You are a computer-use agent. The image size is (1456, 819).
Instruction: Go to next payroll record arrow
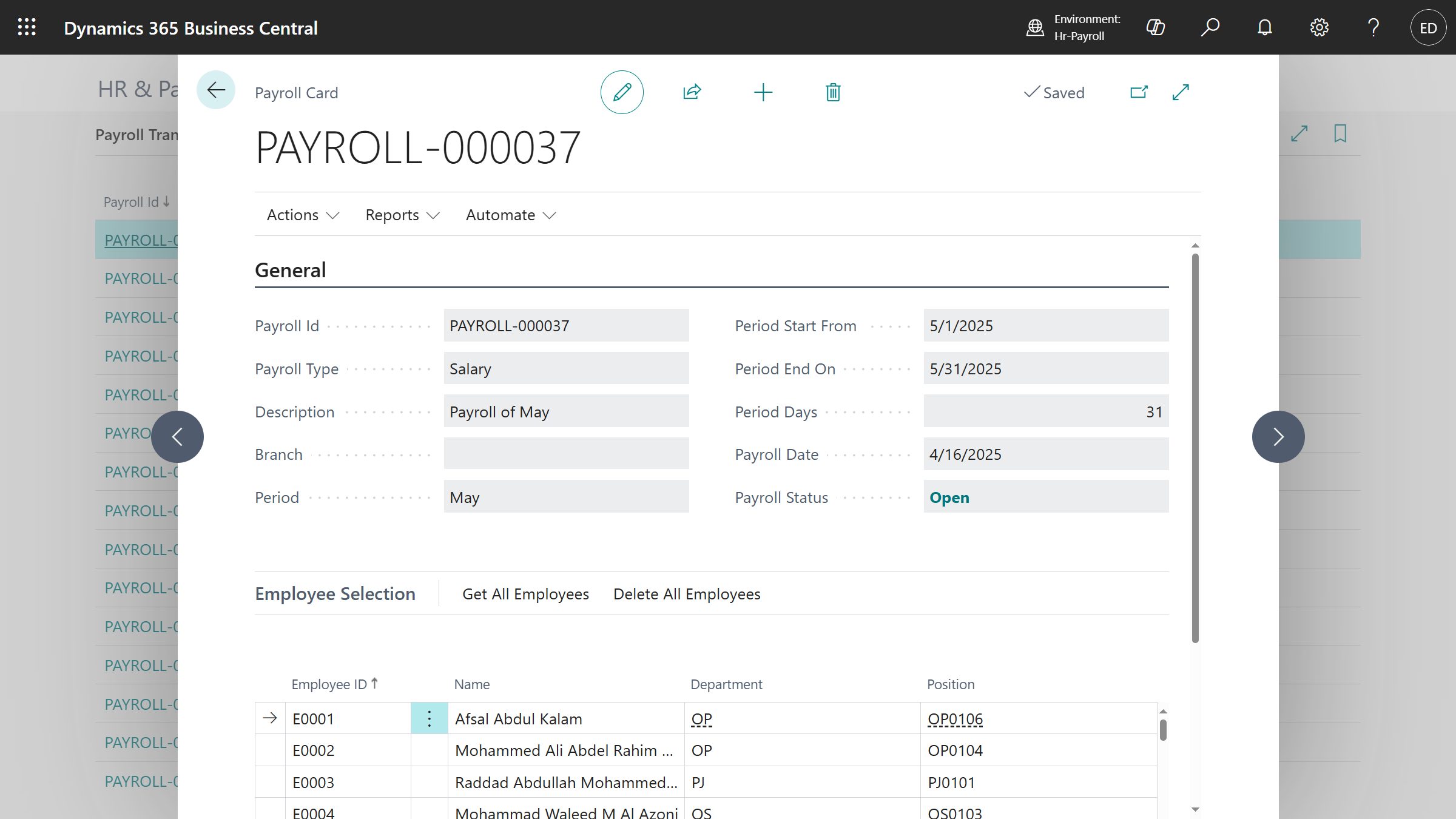point(1278,437)
